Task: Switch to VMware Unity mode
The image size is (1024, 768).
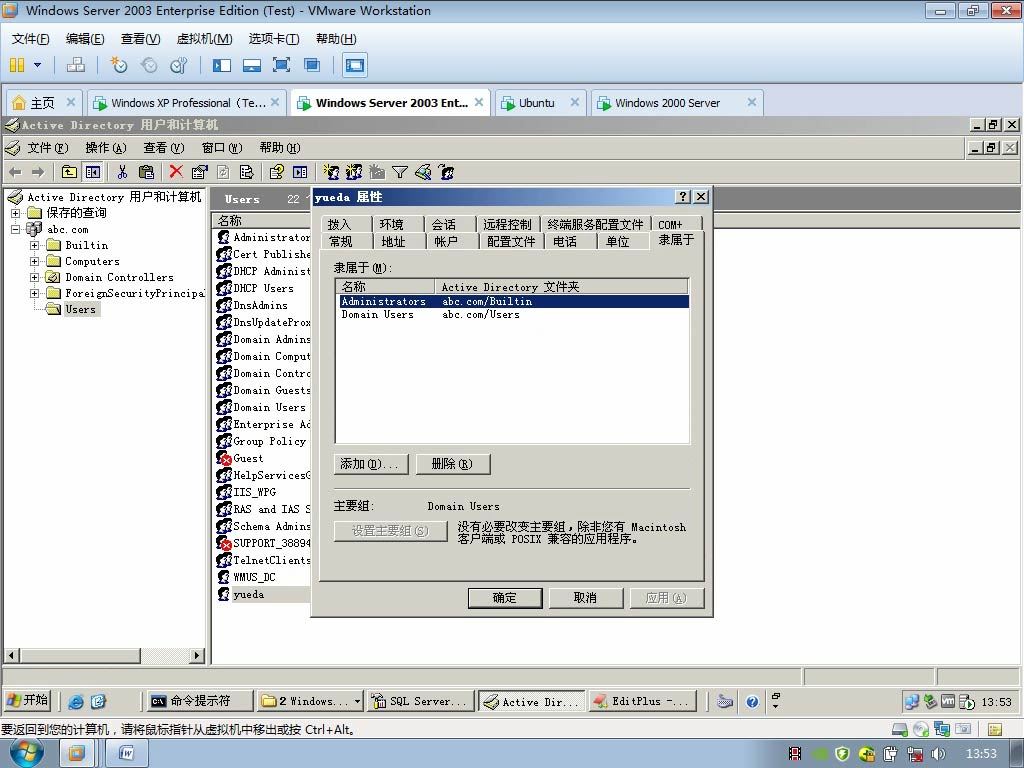Action: pyautogui.click(x=312, y=65)
